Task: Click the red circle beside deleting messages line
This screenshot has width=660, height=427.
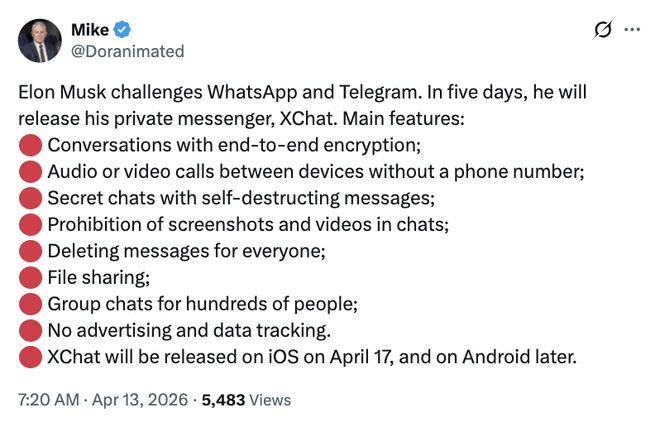Action: [30, 250]
